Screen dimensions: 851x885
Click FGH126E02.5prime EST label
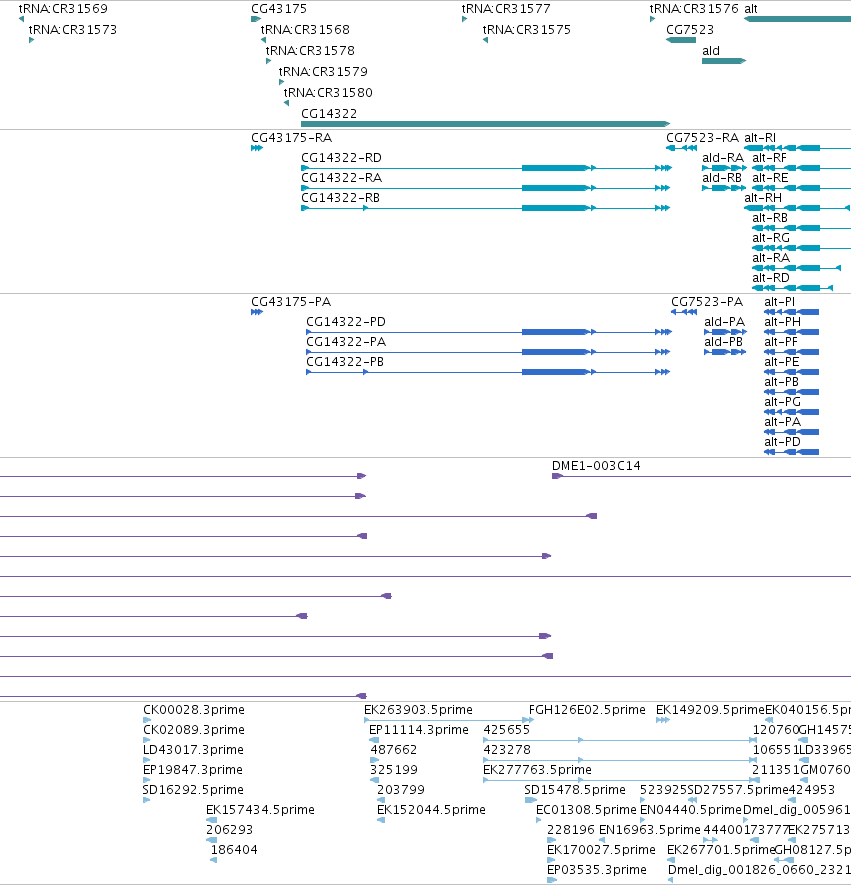click(587, 710)
